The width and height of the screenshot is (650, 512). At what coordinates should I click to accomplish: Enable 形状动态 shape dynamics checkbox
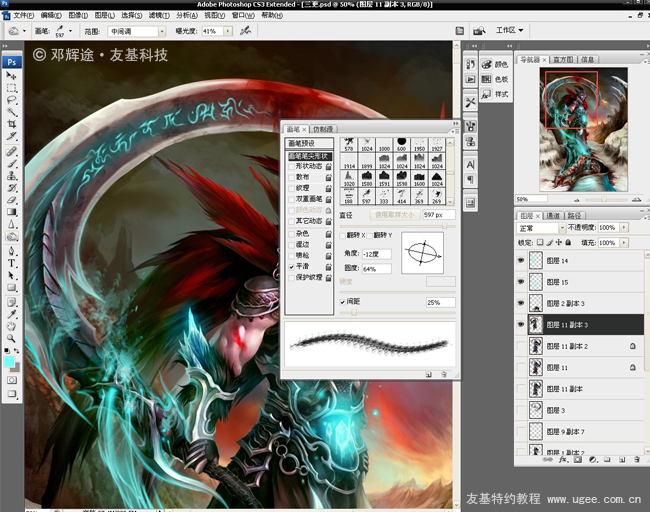click(x=291, y=166)
